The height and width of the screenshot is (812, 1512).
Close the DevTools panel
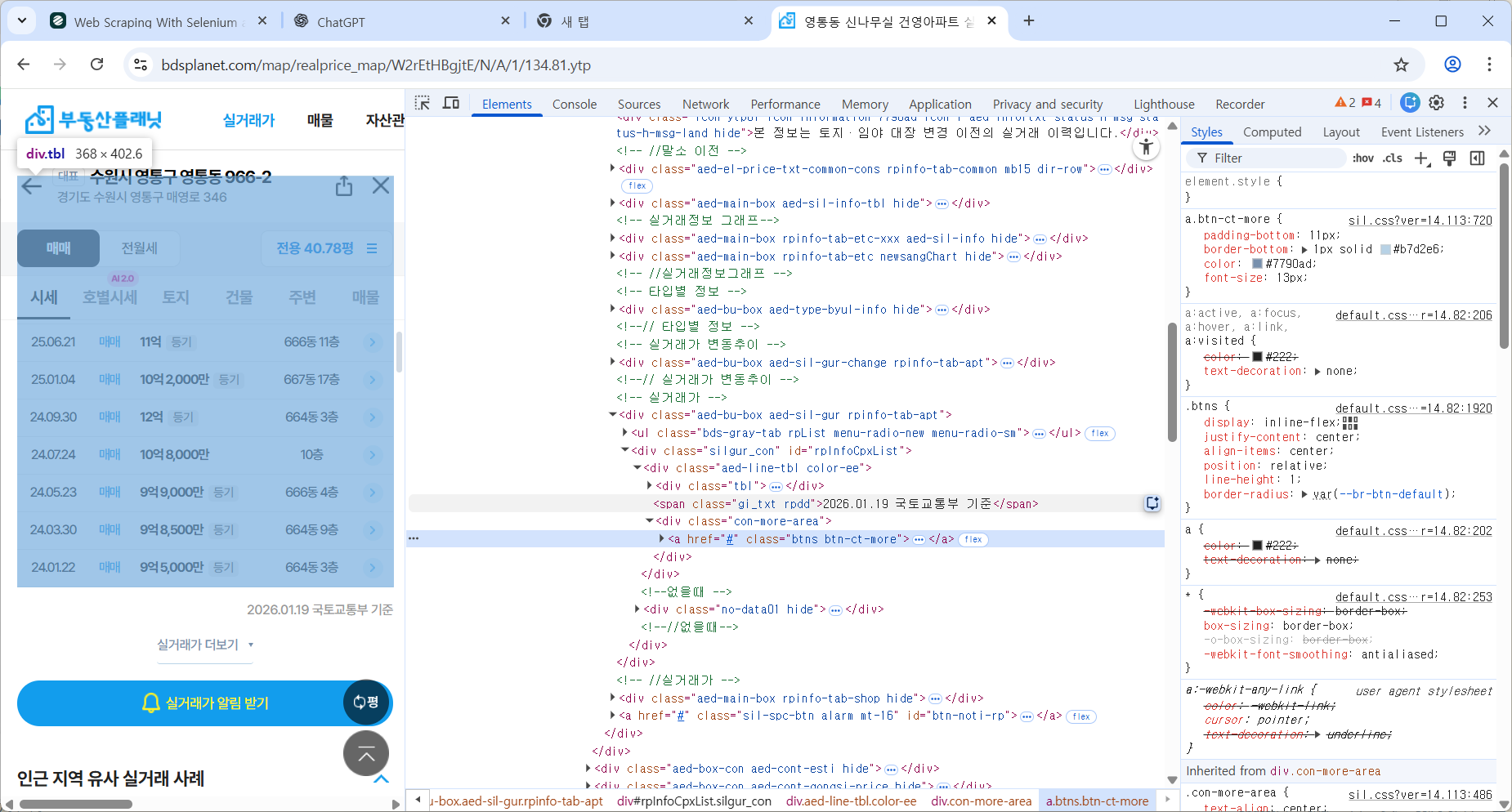coord(1492,103)
